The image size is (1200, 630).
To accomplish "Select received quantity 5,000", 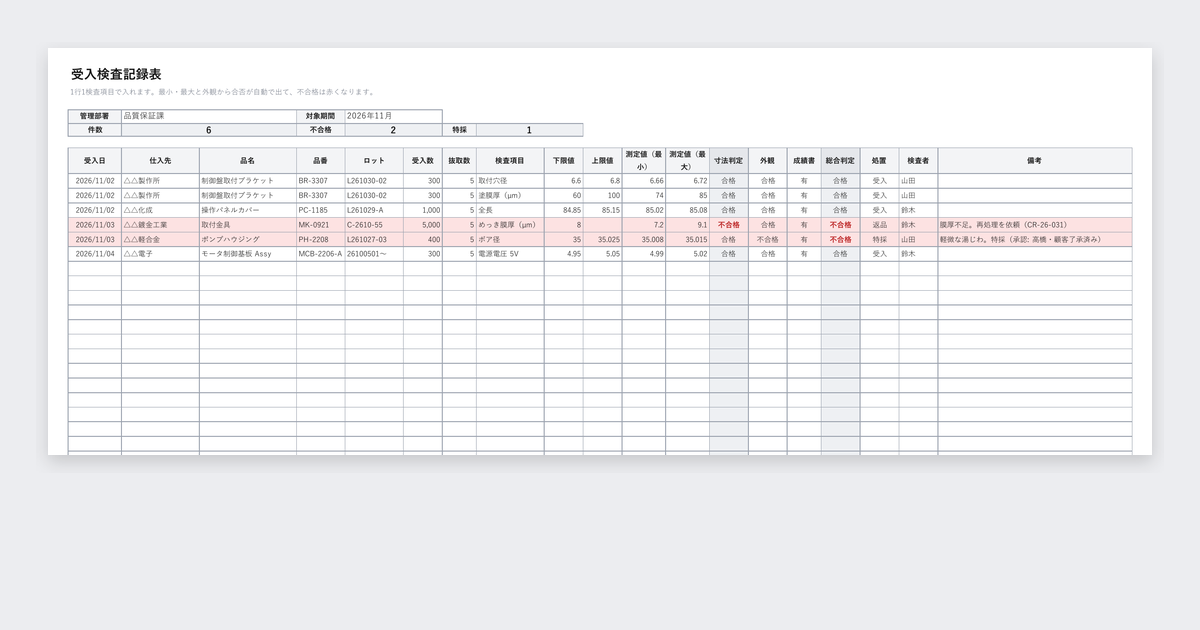I will click(423, 225).
